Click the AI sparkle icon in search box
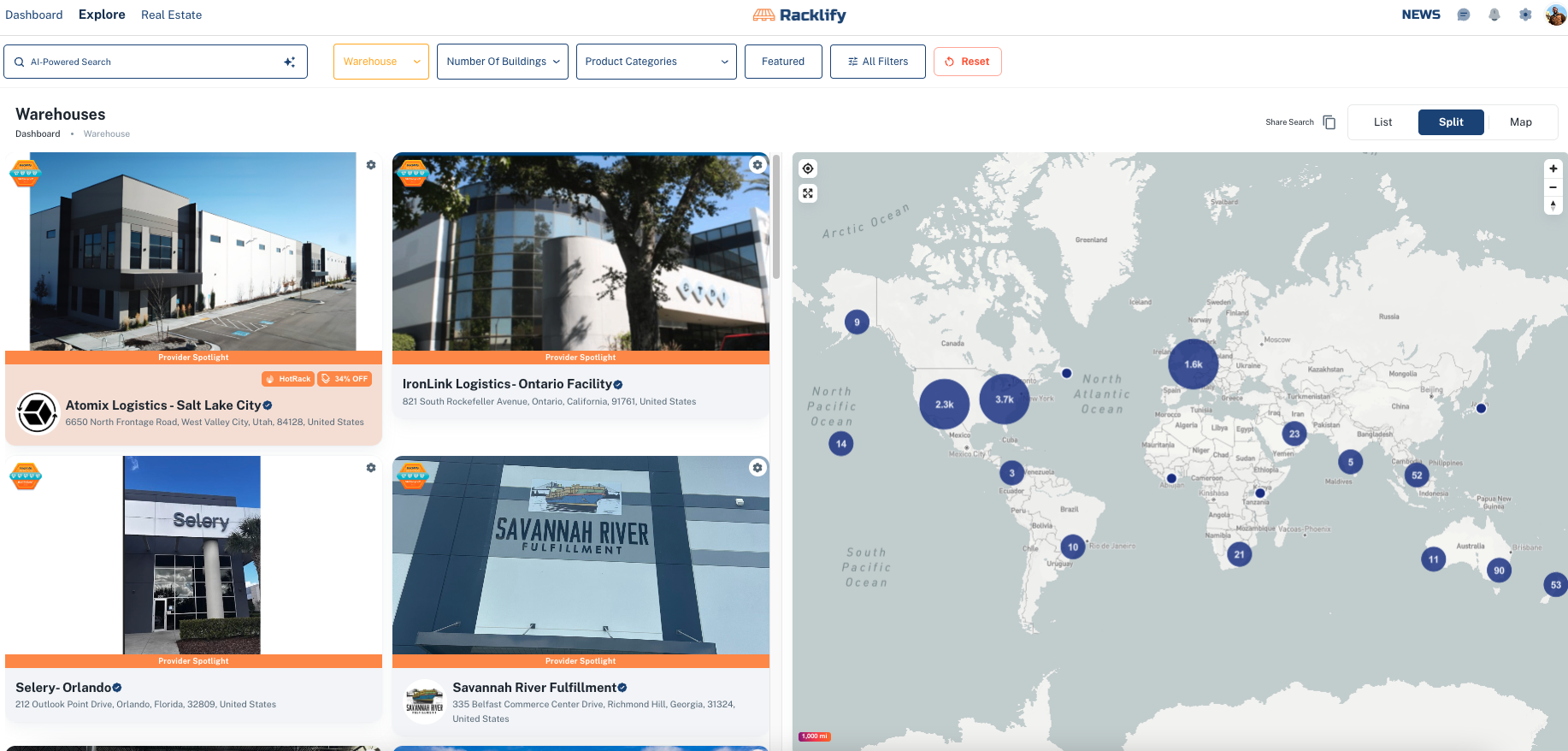The width and height of the screenshot is (1568, 751). (290, 62)
